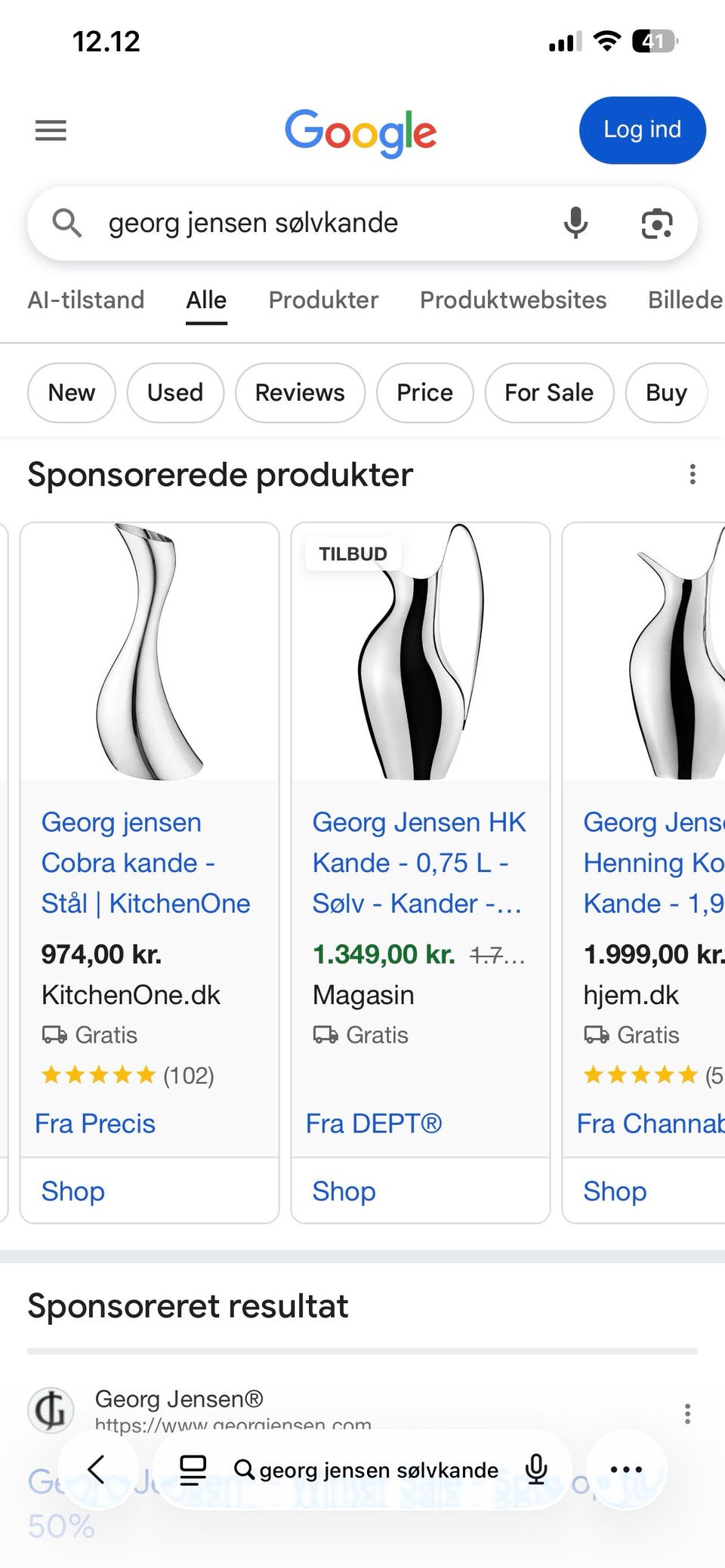The height and width of the screenshot is (1568, 725).
Task: Apply the For Sale filter chip
Action: coord(549,393)
